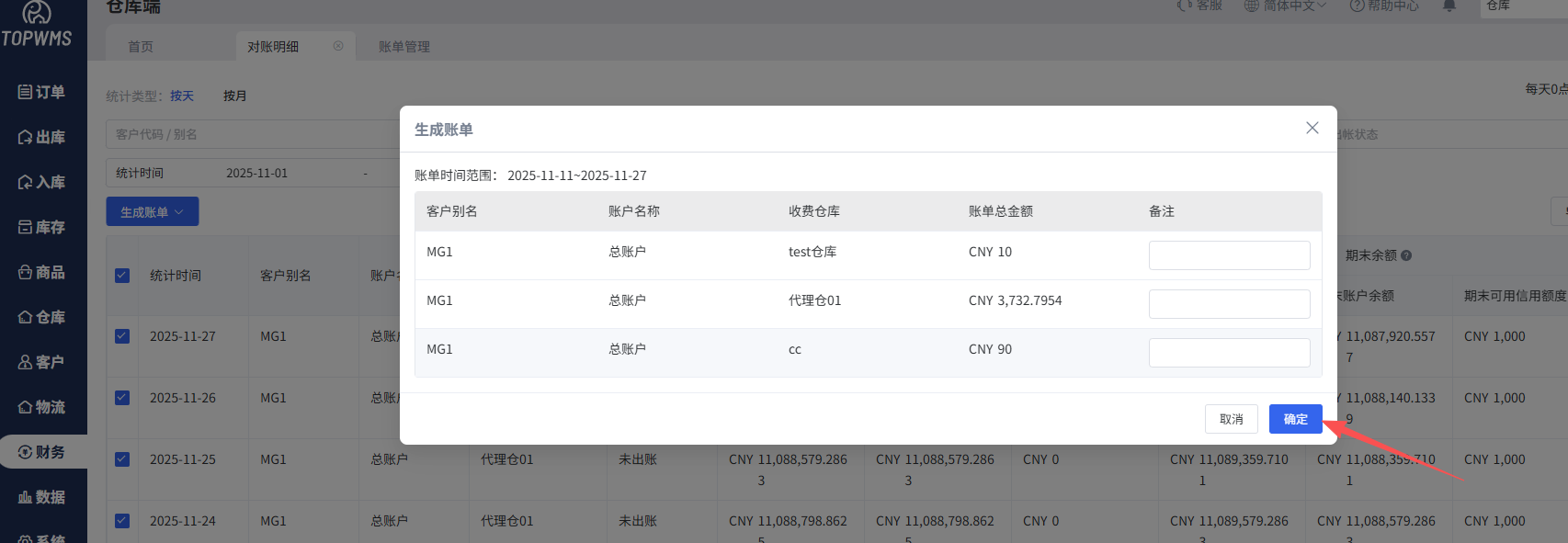Viewport: 1568px width, 543px height.
Task: Go to the 入库 (Inbound) sidebar section
Action: (42, 182)
